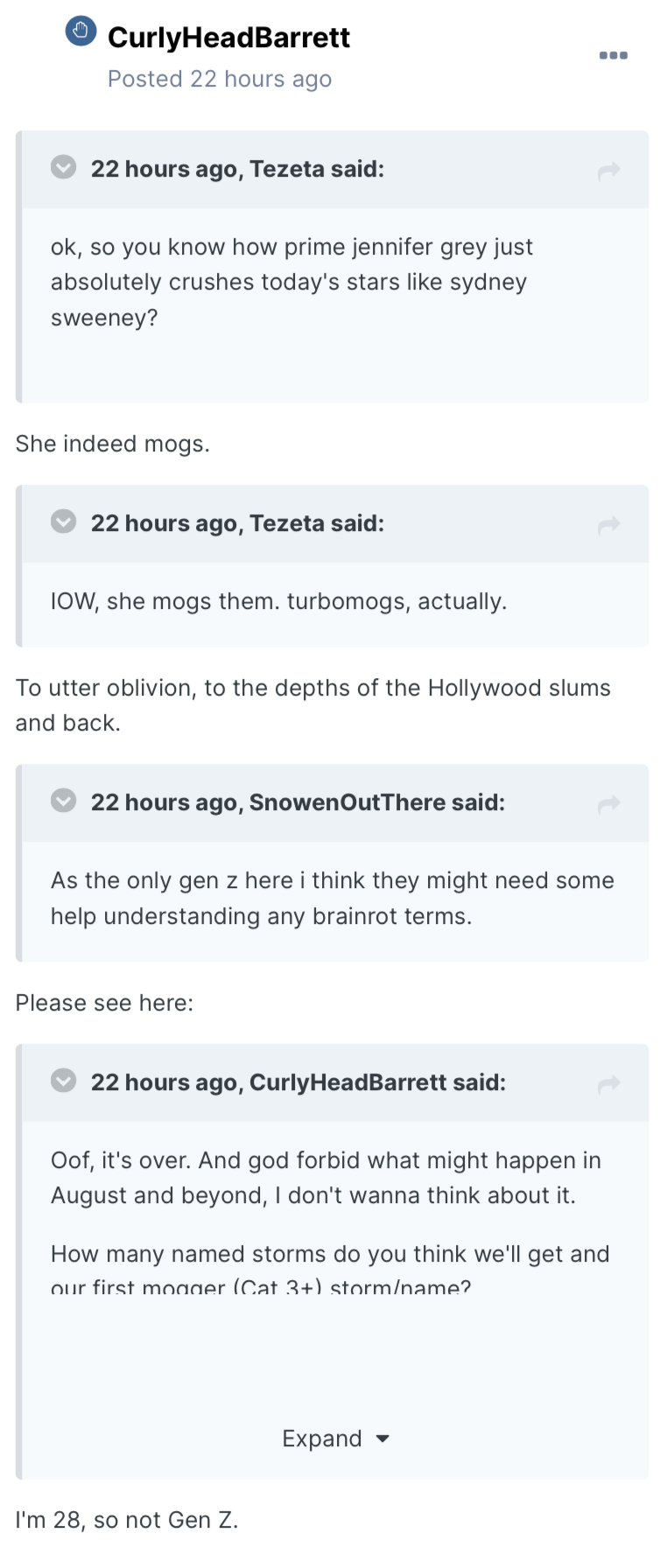Click '22 hours ago, Tezeta said:' in first quote
660x1568 pixels.
click(237, 169)
